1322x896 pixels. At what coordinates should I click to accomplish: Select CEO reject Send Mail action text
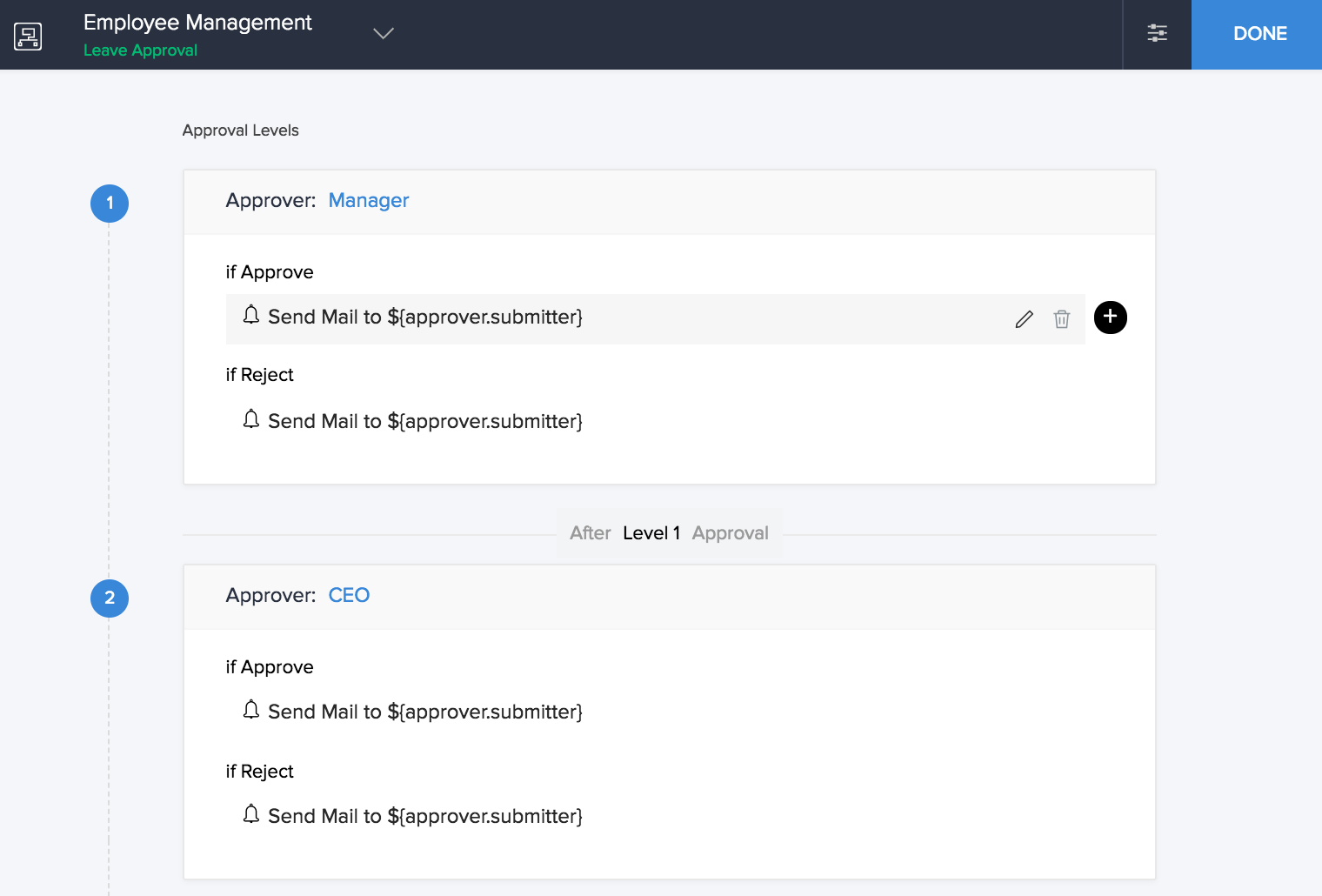click(x=425, y=817)
